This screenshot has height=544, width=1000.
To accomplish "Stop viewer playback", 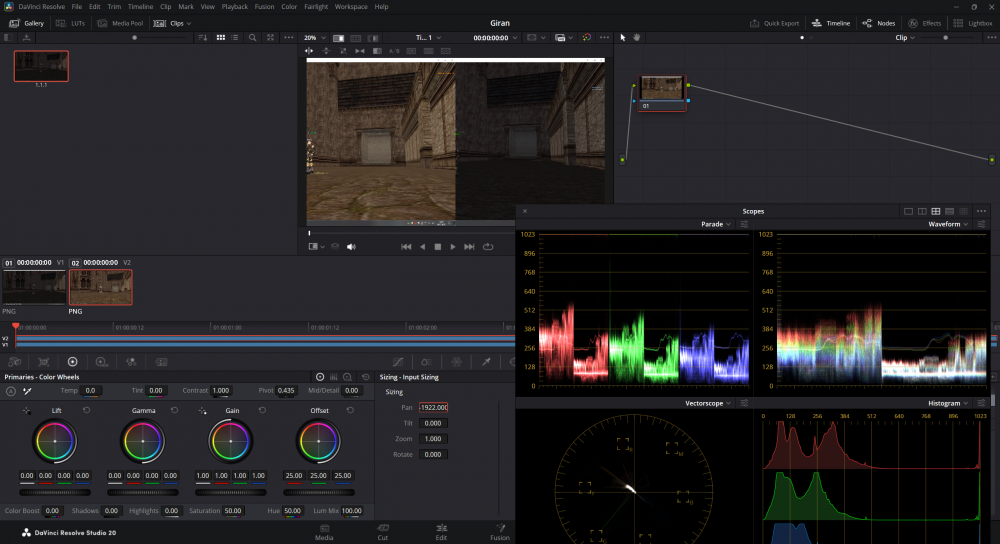I will [x=438, y=247].
